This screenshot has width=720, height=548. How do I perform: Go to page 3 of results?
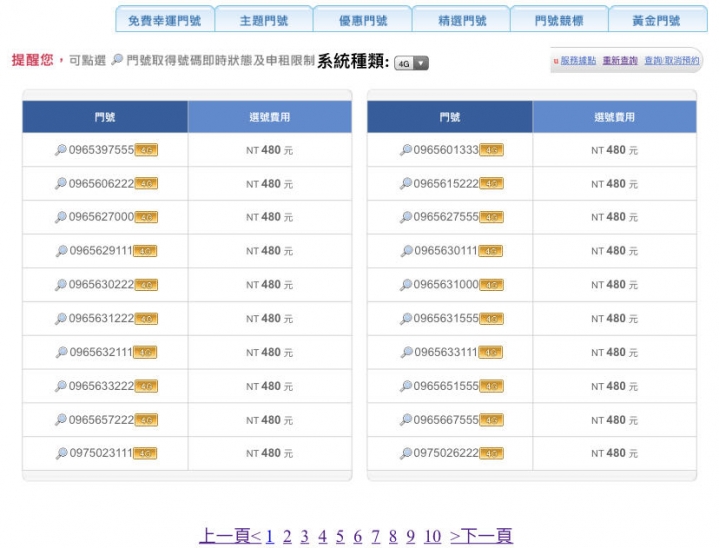[305, 537]
